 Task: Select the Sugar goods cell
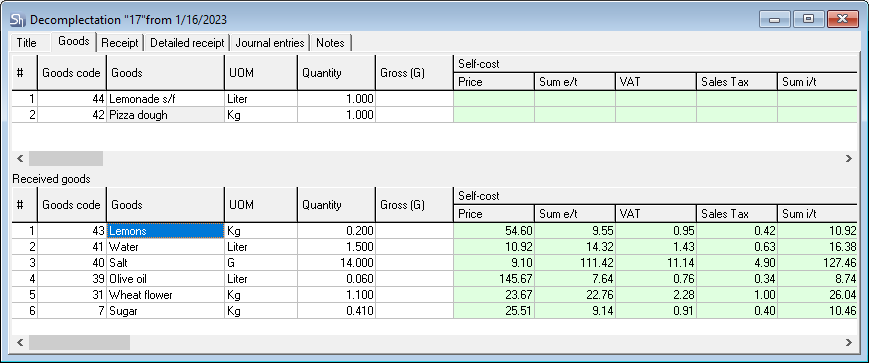click(165, 311)
